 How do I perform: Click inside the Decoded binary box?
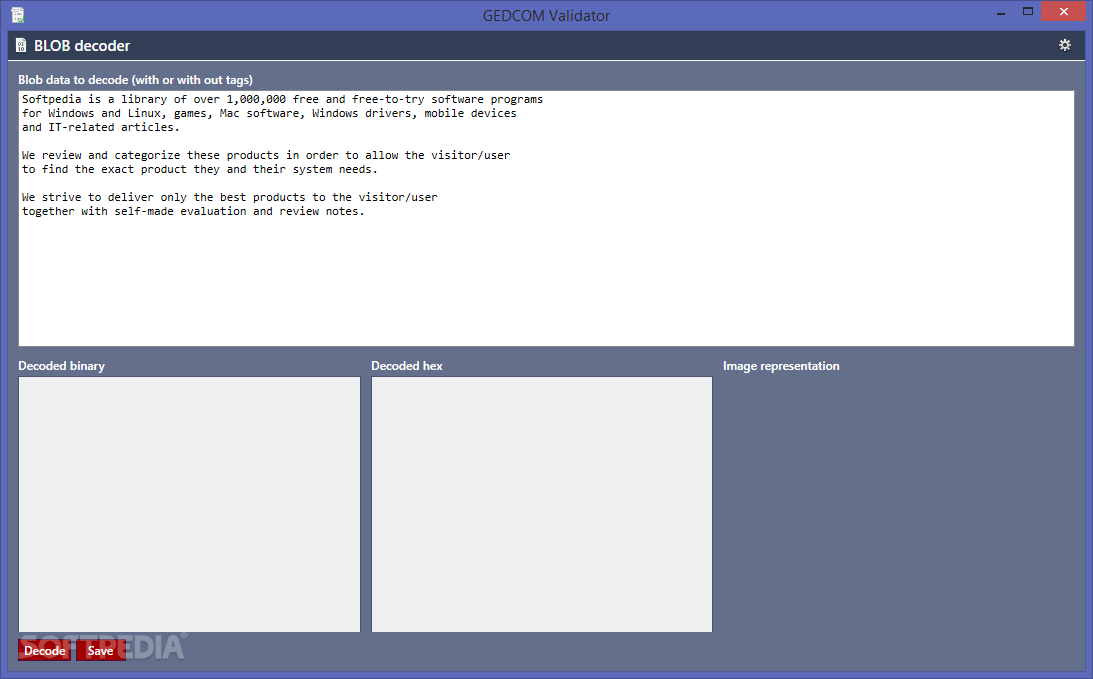[x=189, y=504]
